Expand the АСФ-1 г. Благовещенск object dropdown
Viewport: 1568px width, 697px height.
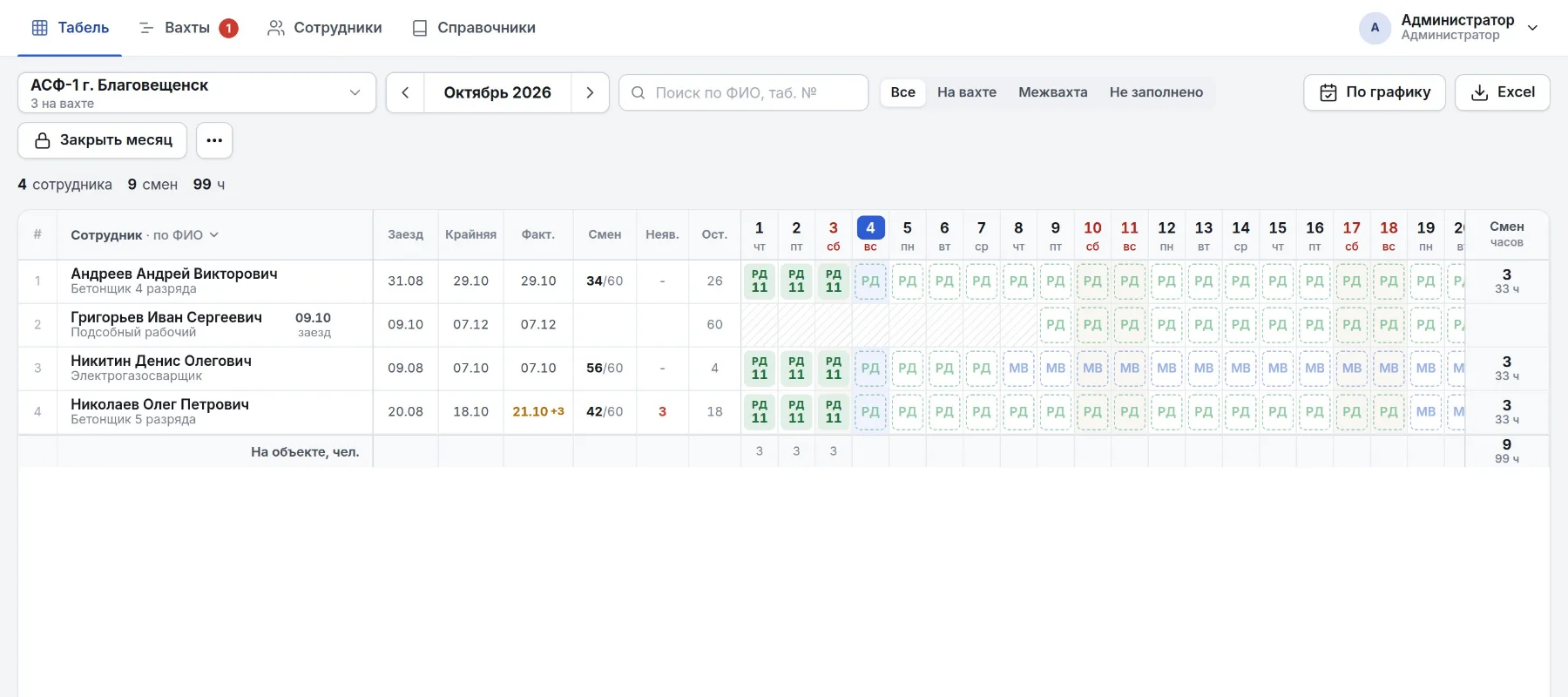(197, 92)
